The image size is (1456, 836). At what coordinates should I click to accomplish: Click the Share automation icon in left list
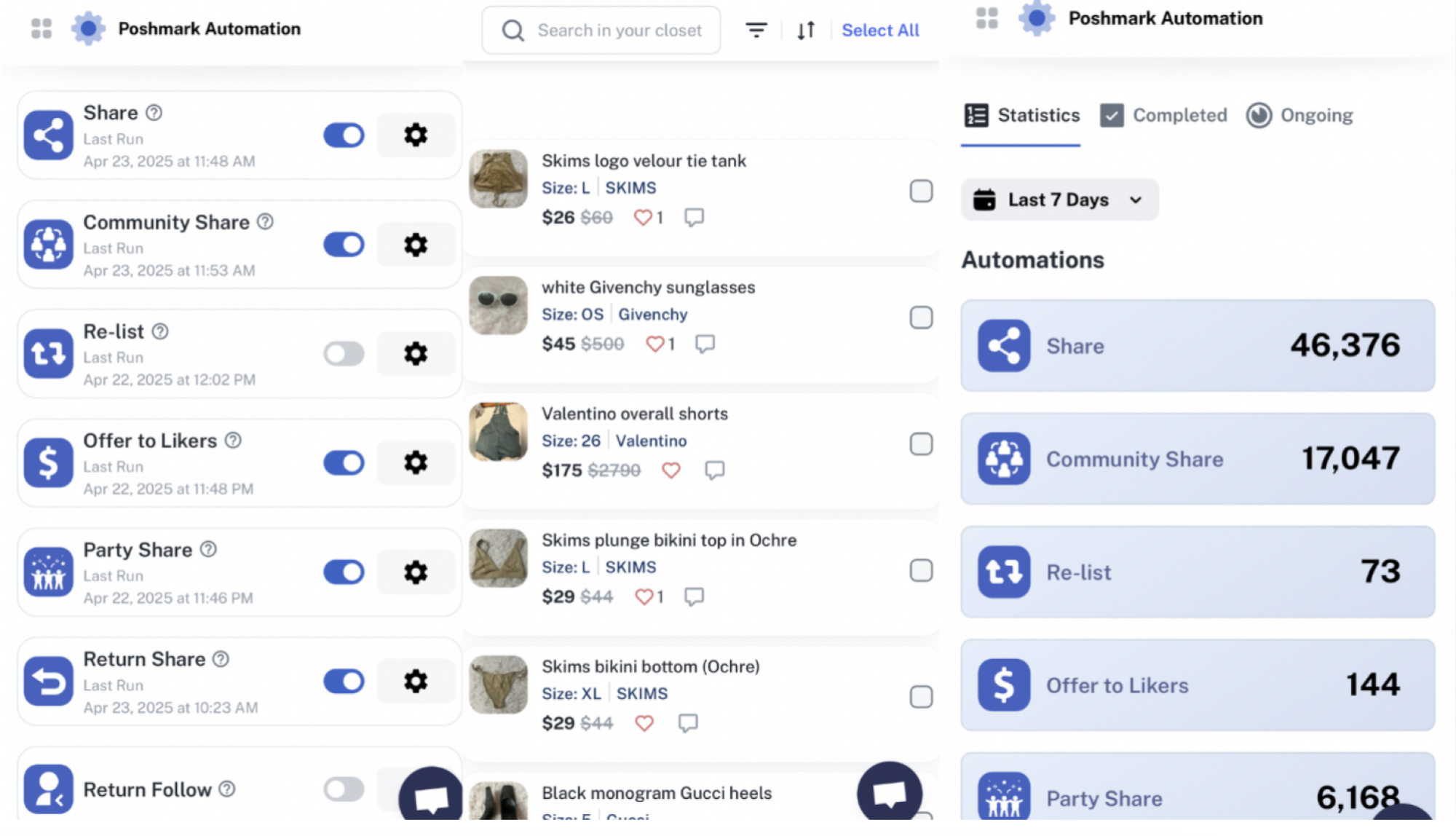[49, 135]
